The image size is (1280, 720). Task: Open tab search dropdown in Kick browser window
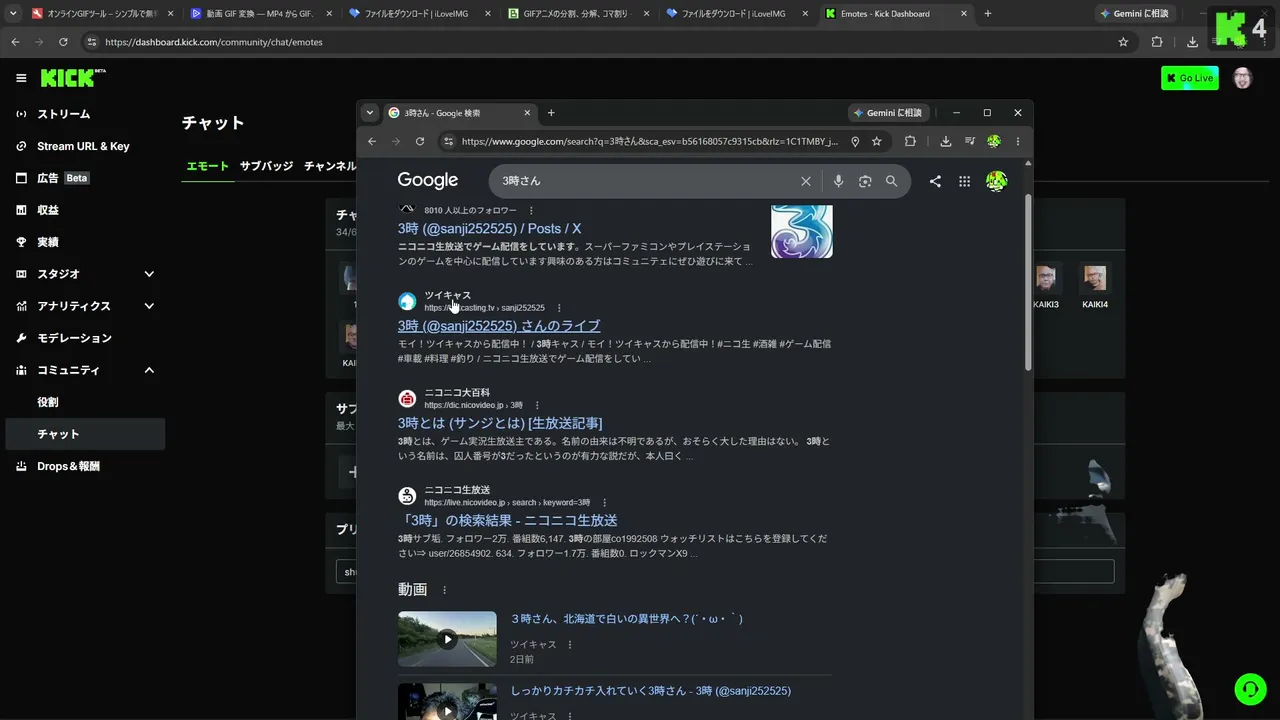[13, 13]
